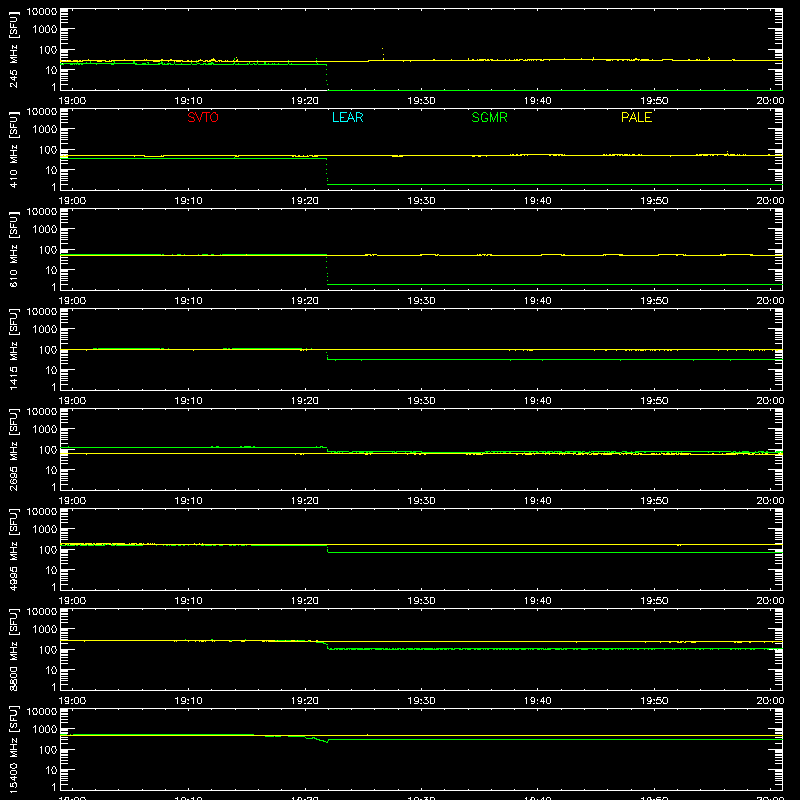This screenshot has width=800, height=800.
Task: Select the '15400 MHz [SFU]' axis title
Action: tap(13, 749)
